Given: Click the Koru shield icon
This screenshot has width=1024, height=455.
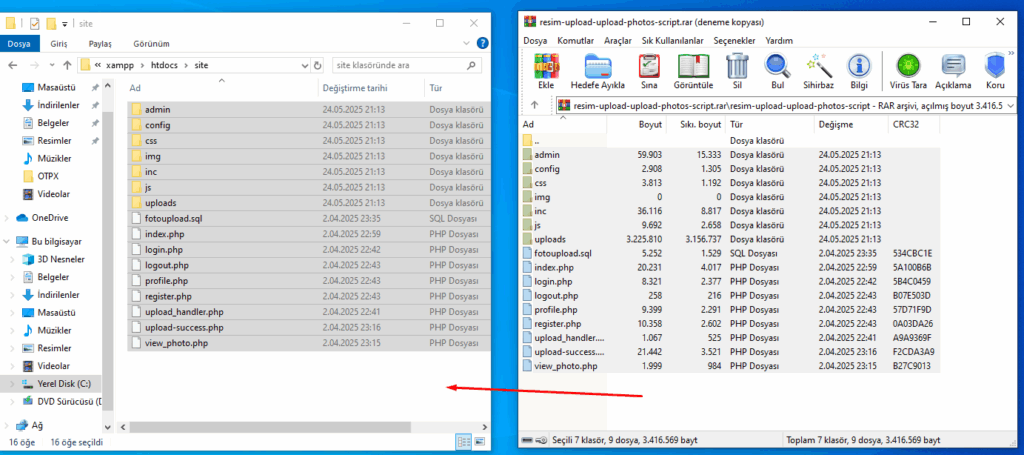Looking at the screenshot, I should pyautogui.click(x=995, y=67).
